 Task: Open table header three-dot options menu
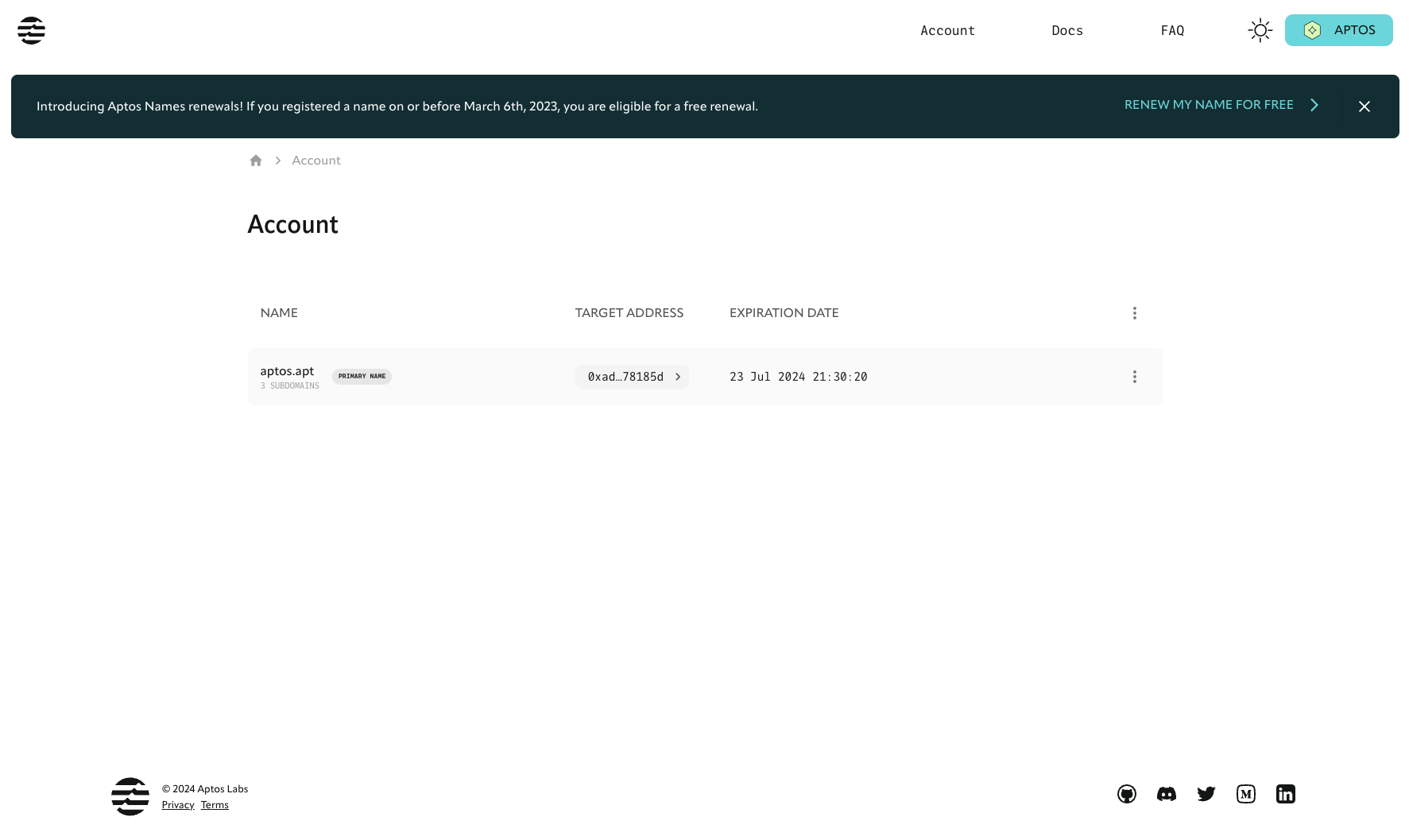coord(1135,313)
